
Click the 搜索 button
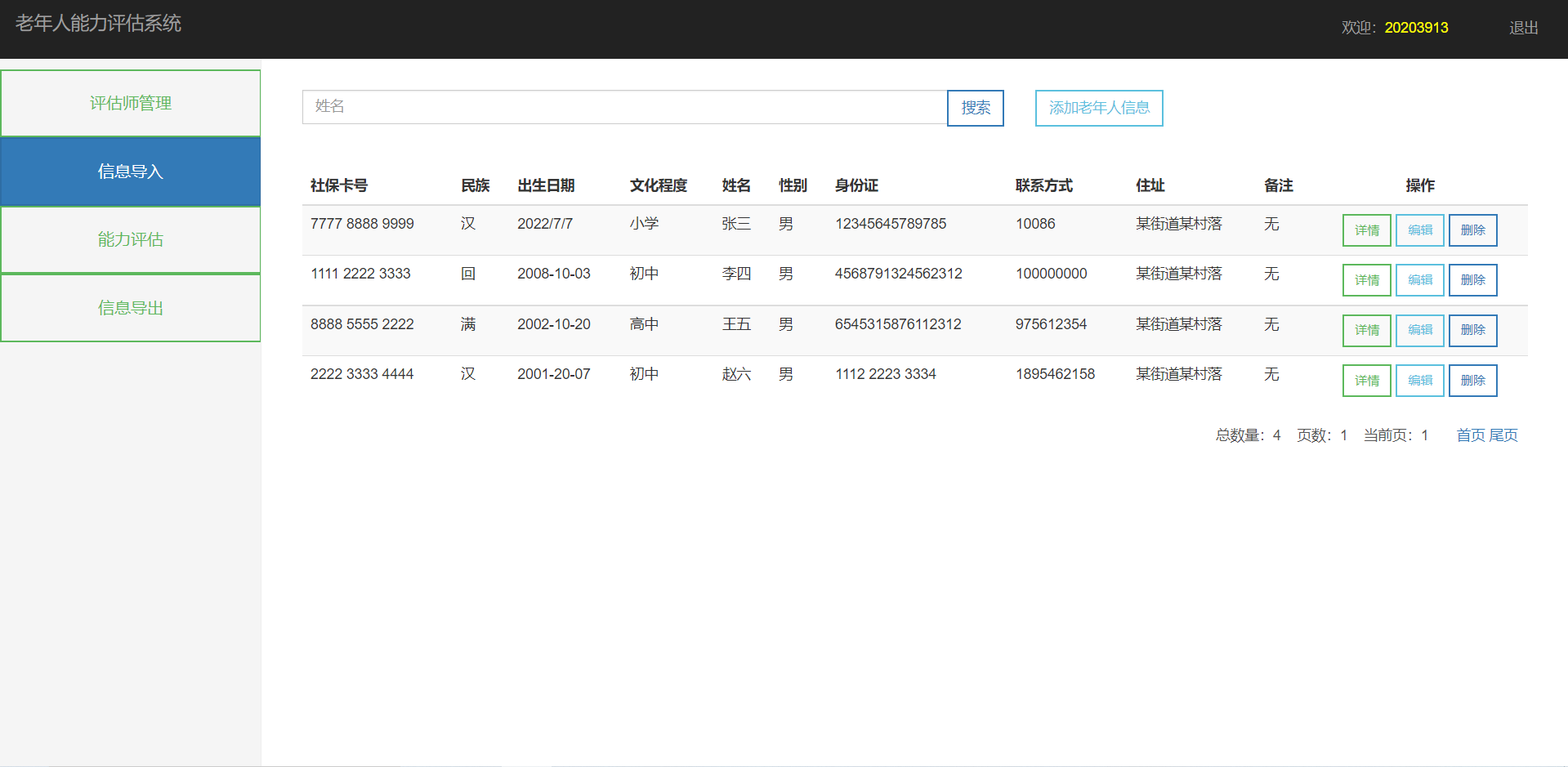[976, 108]
